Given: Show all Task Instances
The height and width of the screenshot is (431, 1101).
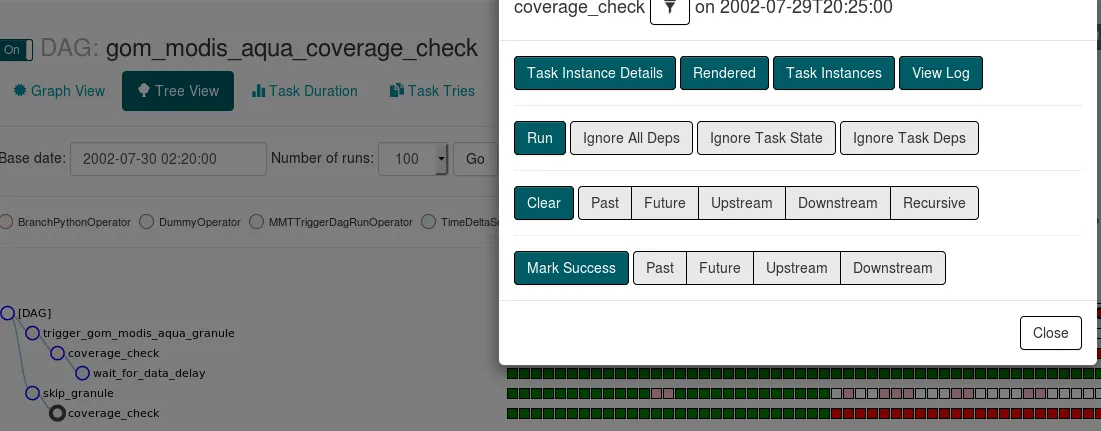Looking at the screenshot, I should (833, 73).
